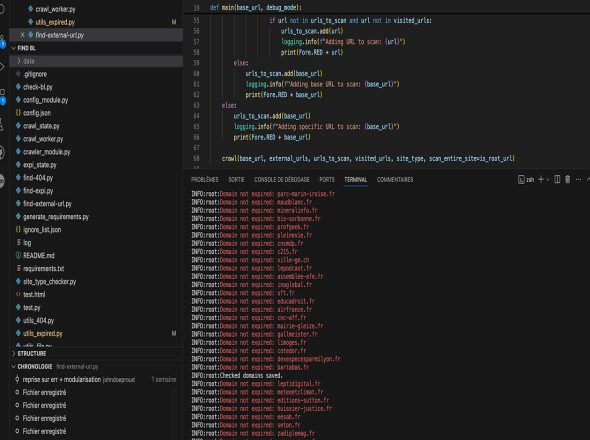590x440 pixels.
Task: Open the PORTS tab
Action: (327, 180)
